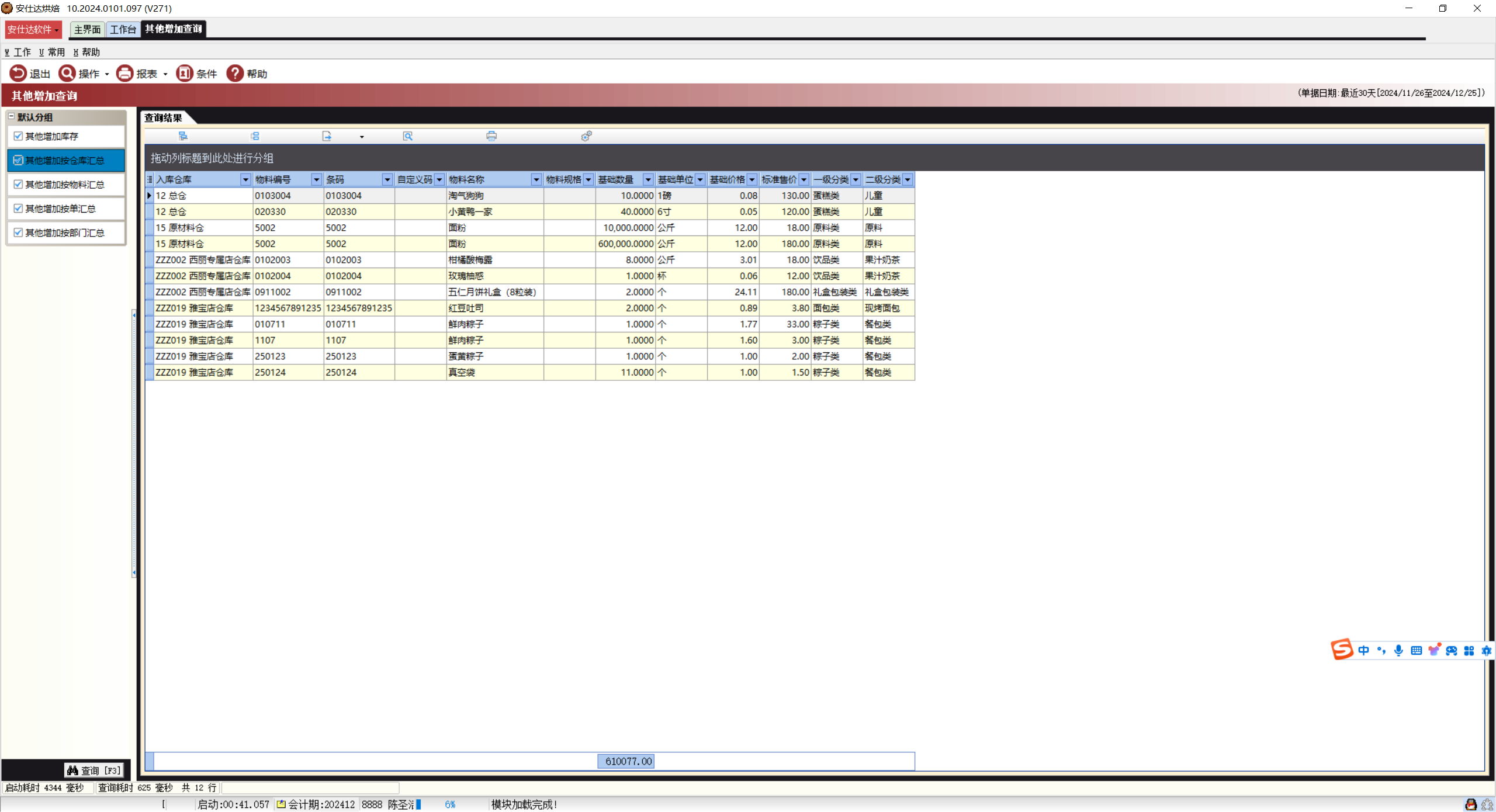This screenshot has height=812, width=1496.
Task: Click the expand-all groups icon in the results toolbar
Action: pyautogui.click(x=183, y=136)
